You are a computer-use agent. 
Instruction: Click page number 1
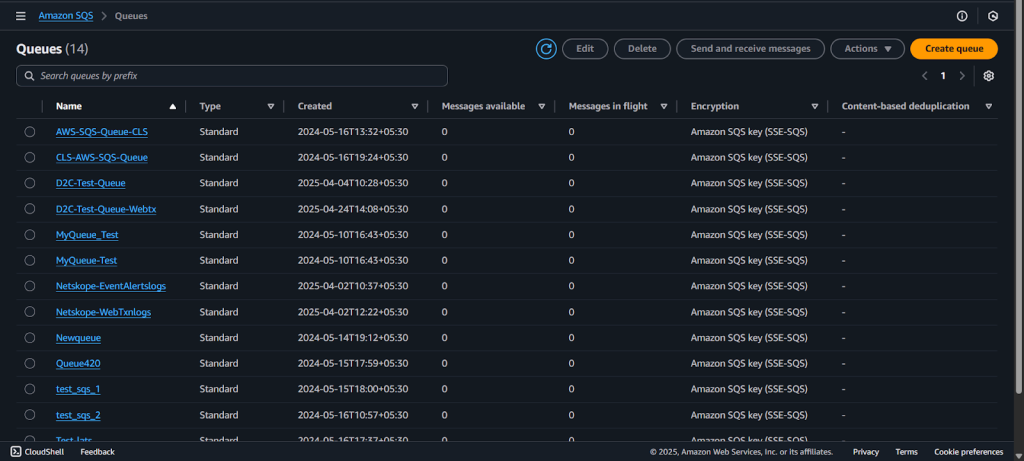[x=943, y=76]
